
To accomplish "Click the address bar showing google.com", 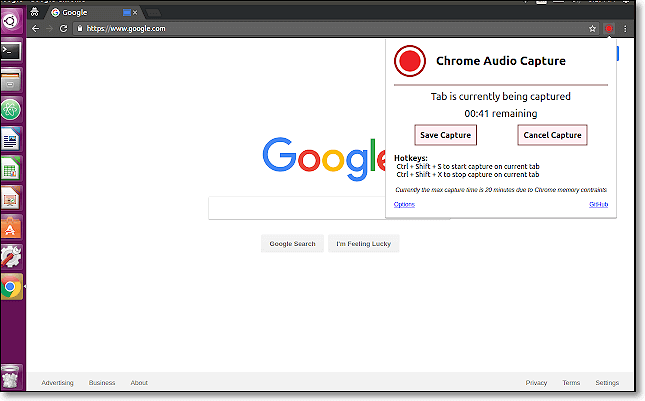I will 300,28.
